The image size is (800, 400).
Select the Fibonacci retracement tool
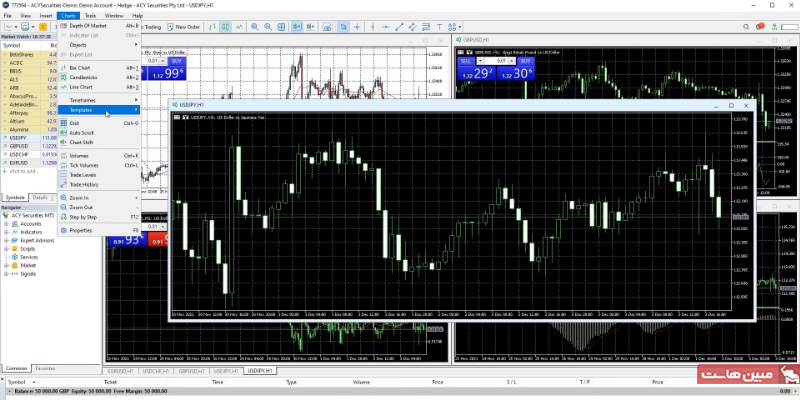[426, 27]
